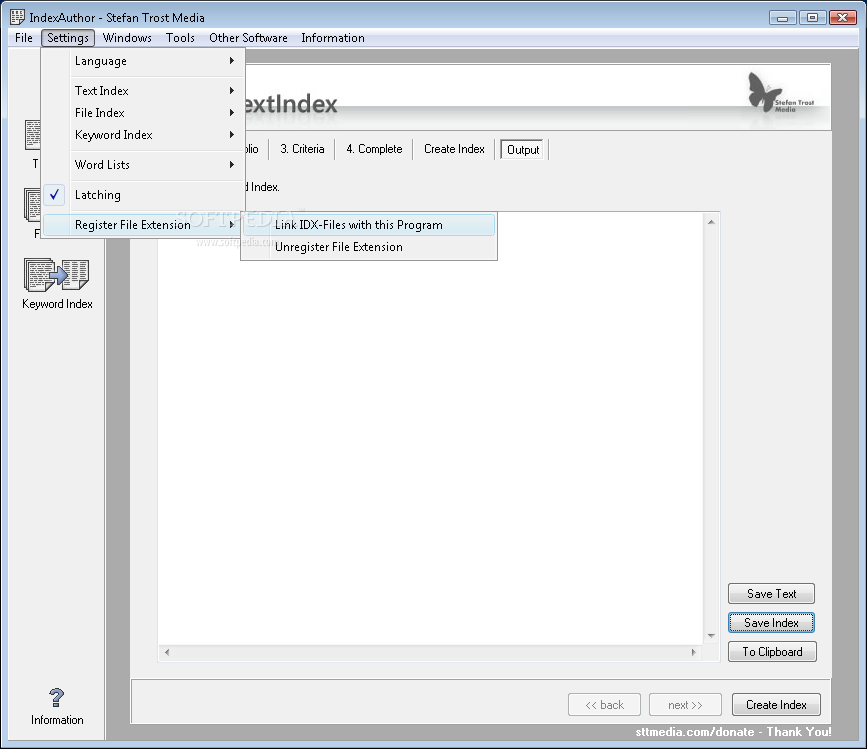Switch to the Create Index tab
The image size is (867, 749).
(454, 149)
